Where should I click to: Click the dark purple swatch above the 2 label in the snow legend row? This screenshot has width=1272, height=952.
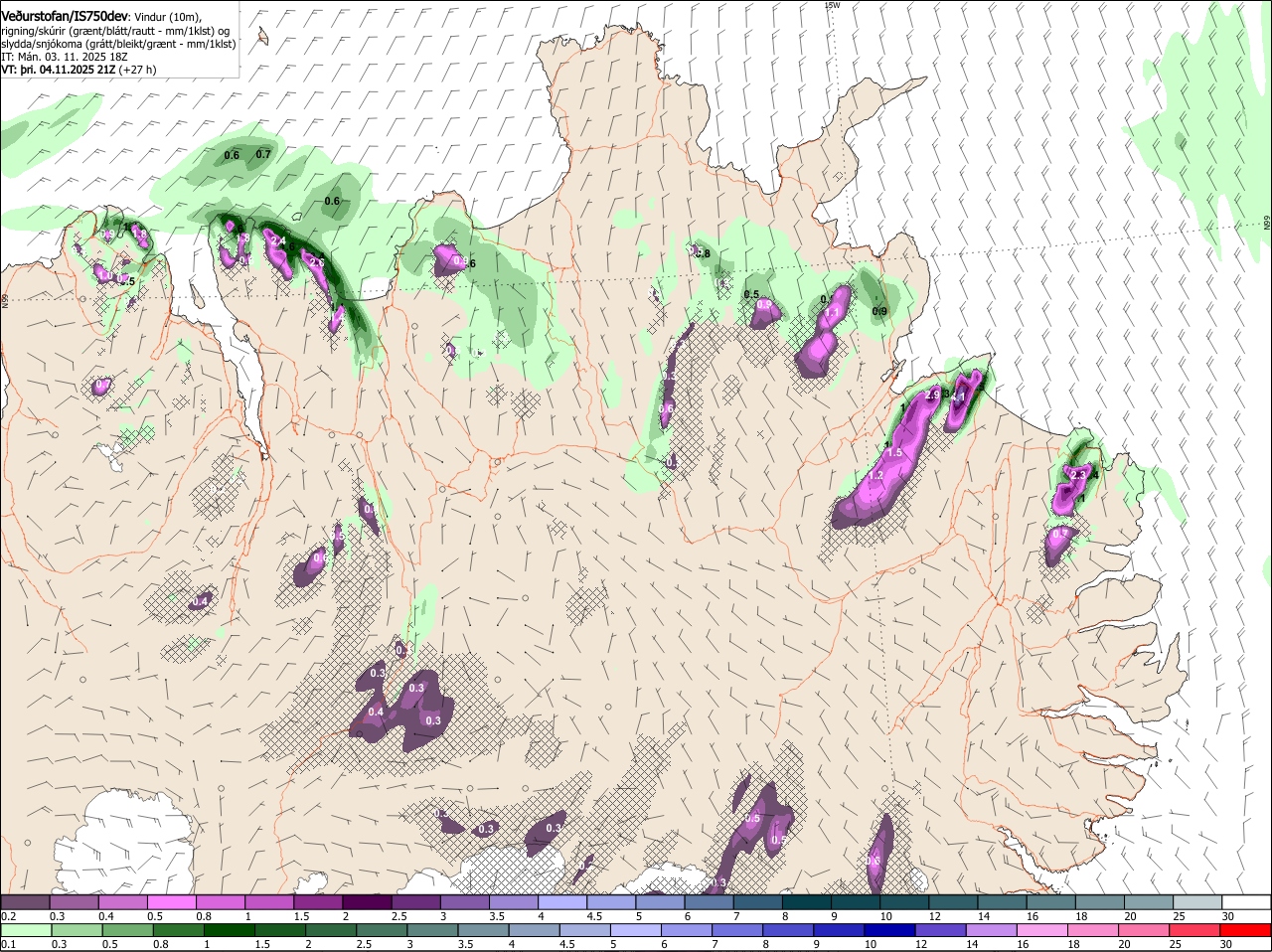point(368,901)
